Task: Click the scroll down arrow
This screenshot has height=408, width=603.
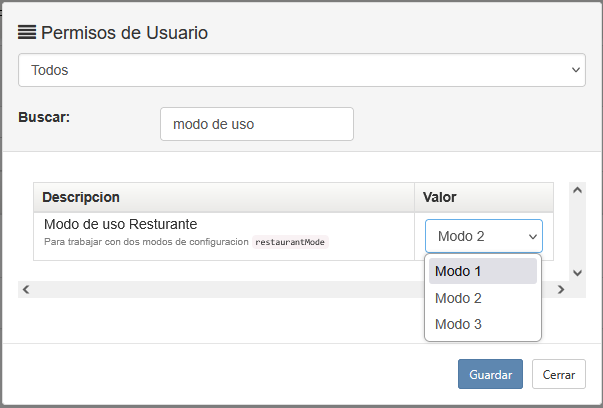Action: click(x=577, y=273)
